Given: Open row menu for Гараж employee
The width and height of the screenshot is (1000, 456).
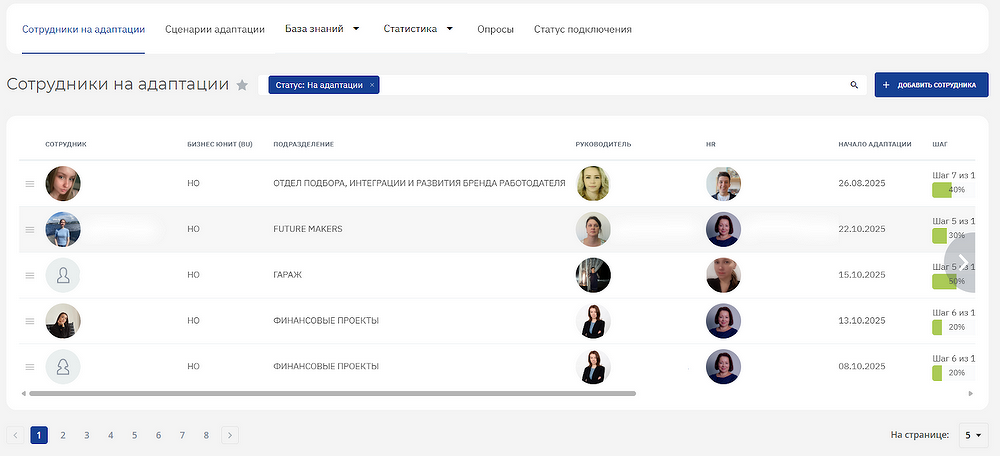Looking at the screenshot, I should pos(29,275).
